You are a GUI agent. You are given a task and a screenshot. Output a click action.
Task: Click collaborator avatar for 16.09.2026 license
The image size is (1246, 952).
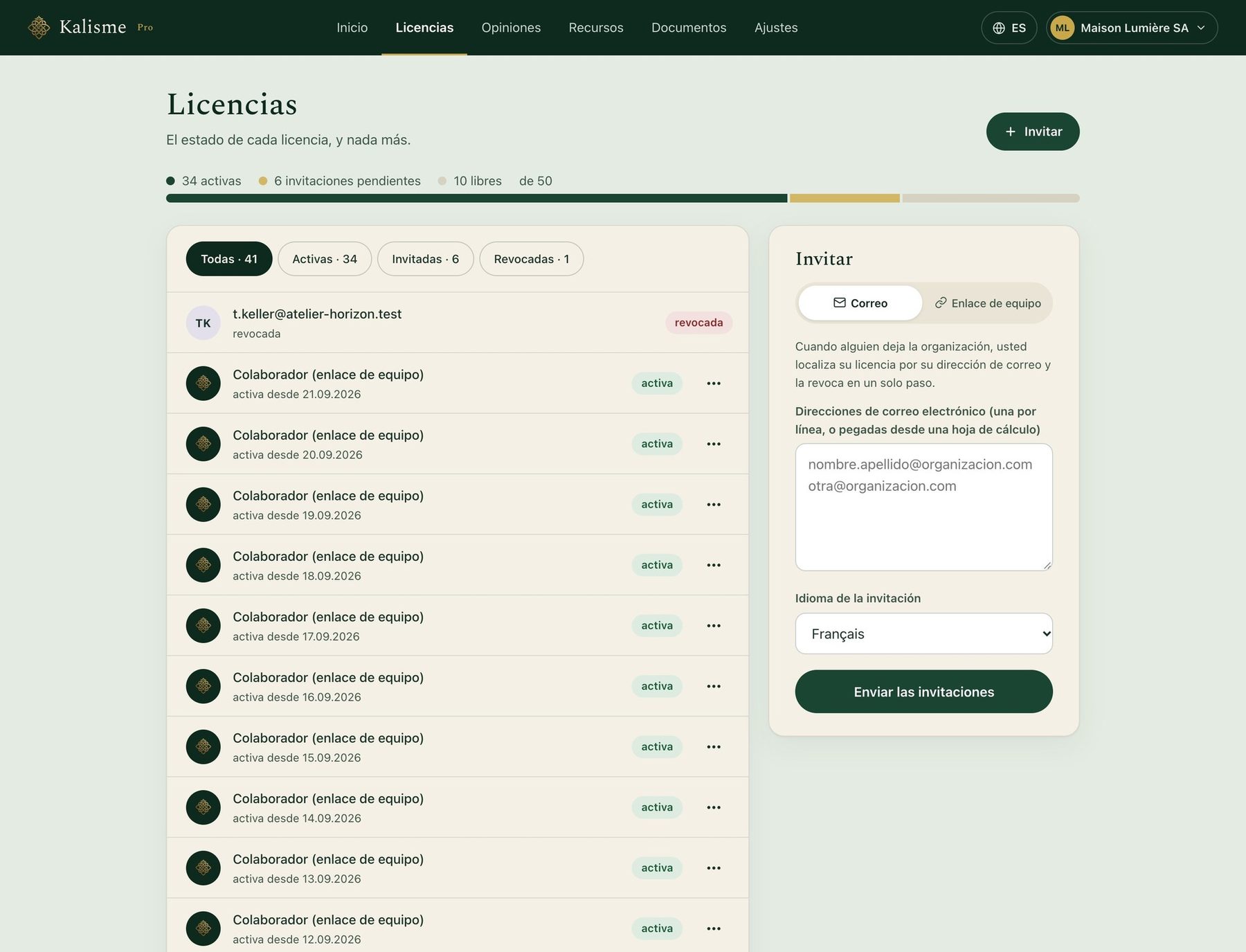click(203, 686)
